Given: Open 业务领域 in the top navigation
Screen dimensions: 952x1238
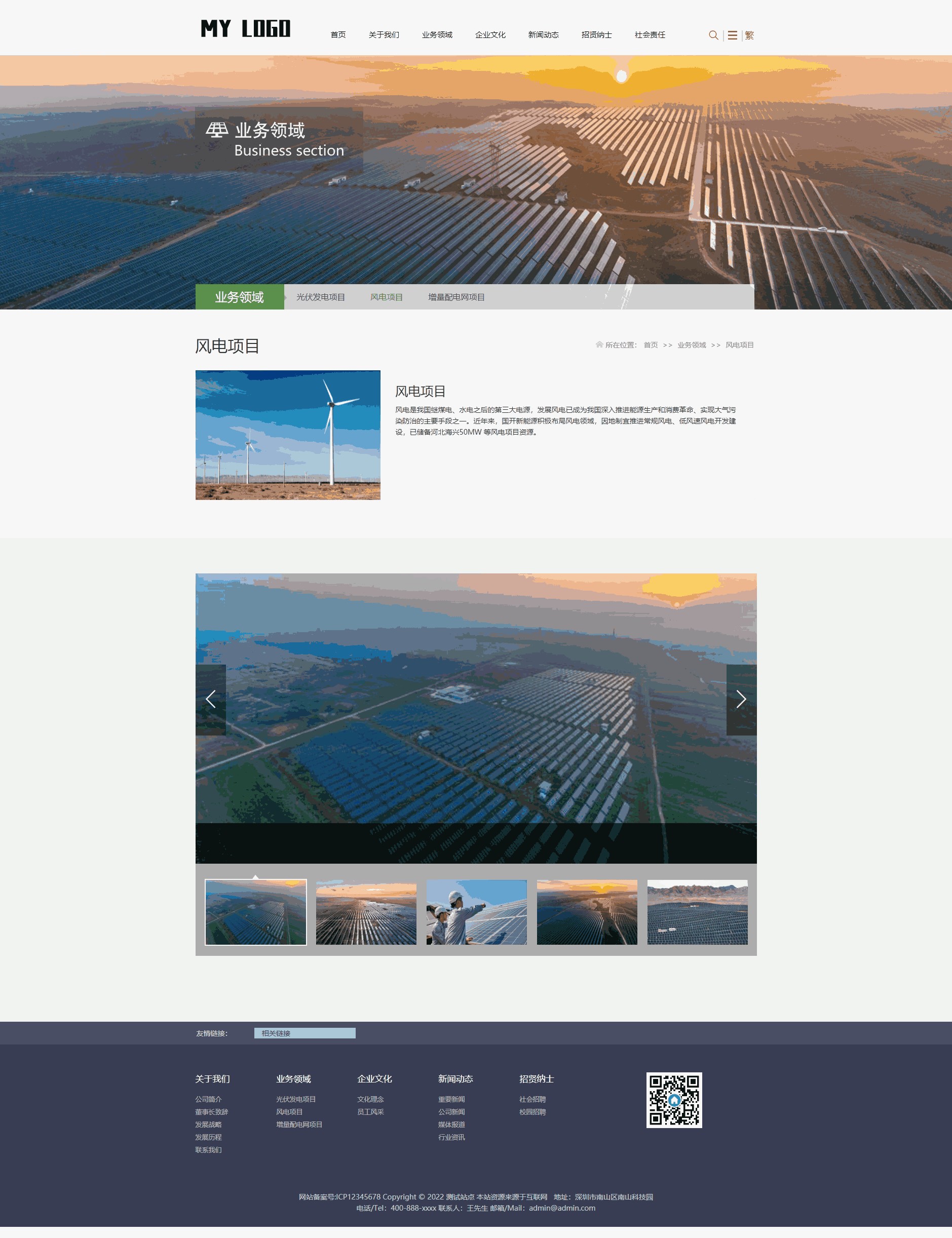Looking at the screenshot, I should coord(437,35).
